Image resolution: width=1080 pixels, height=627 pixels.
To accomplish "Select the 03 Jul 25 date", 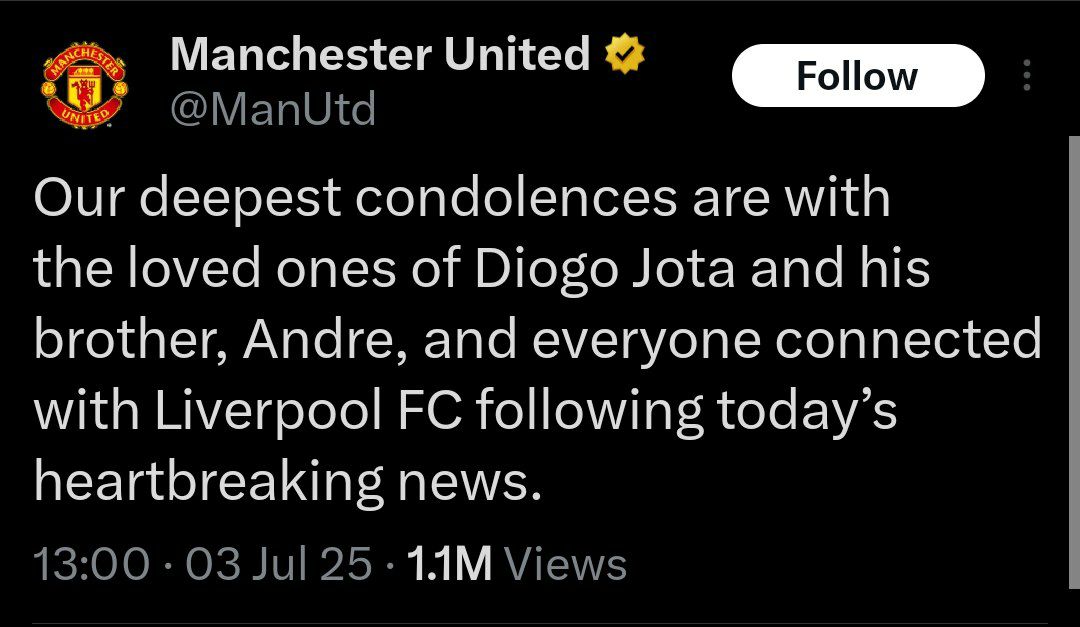I will point(278,563).
